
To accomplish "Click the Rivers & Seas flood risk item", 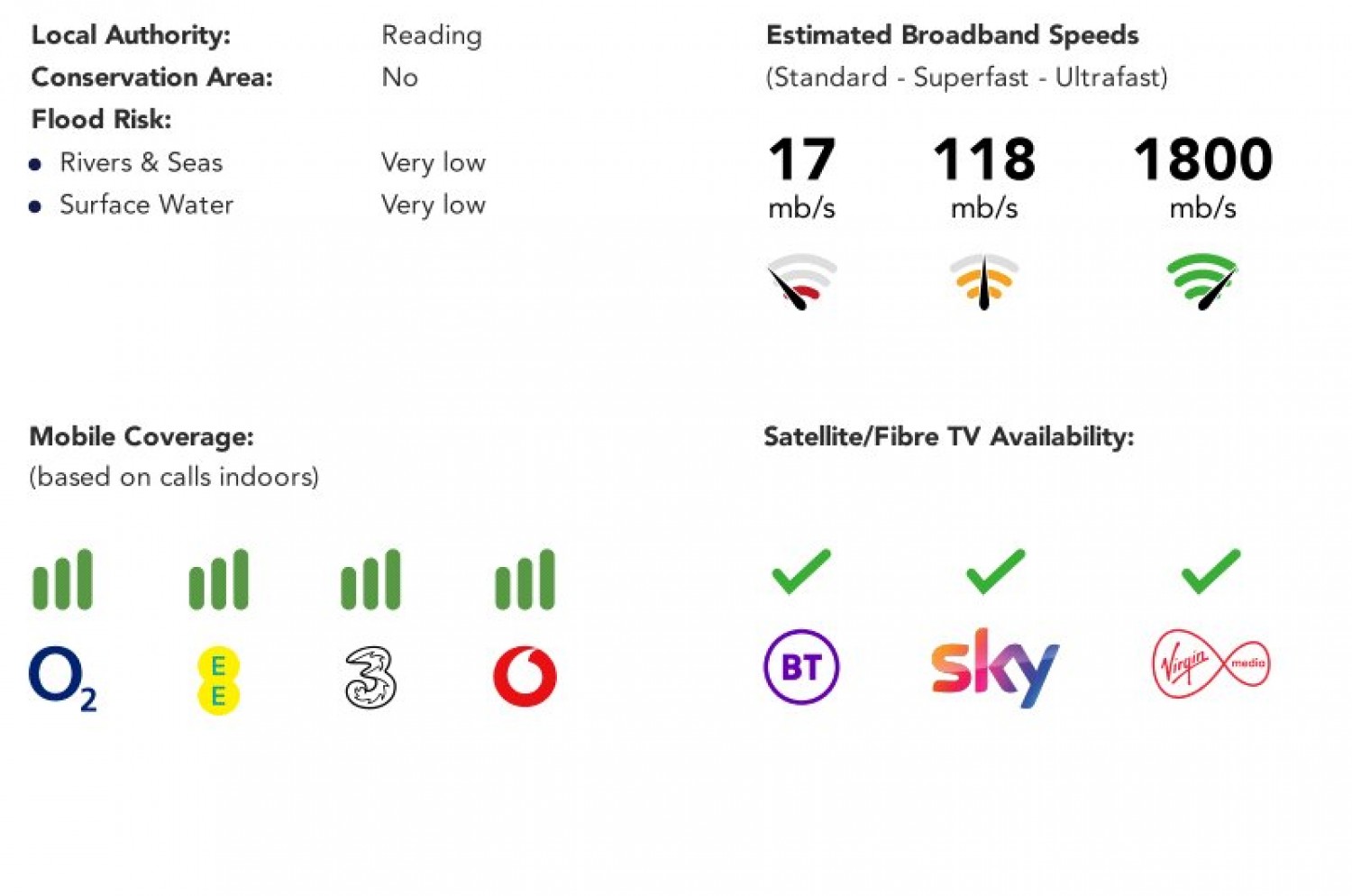I will coord(141,162).
